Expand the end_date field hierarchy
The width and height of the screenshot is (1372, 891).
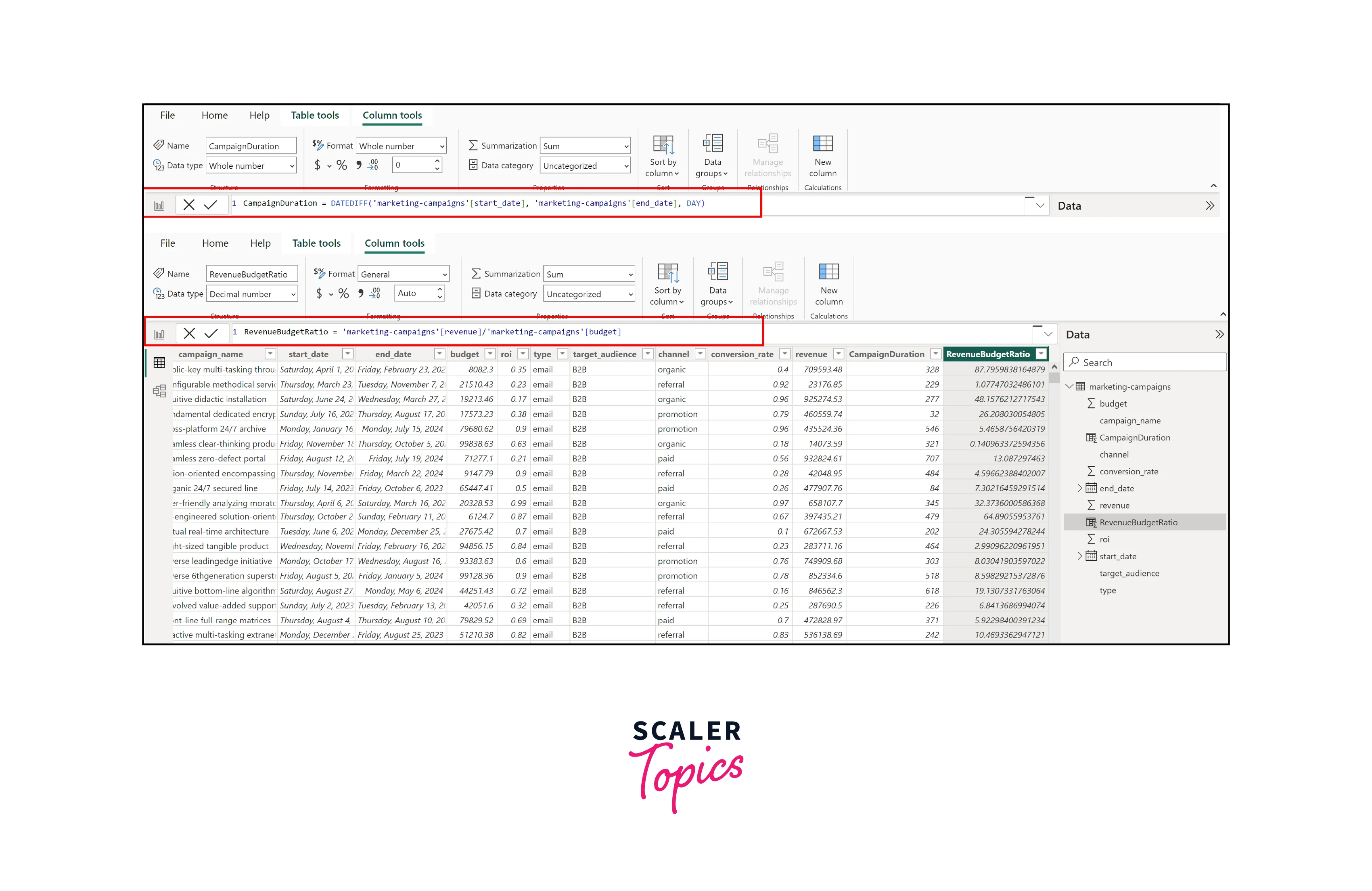point(1080,488)
